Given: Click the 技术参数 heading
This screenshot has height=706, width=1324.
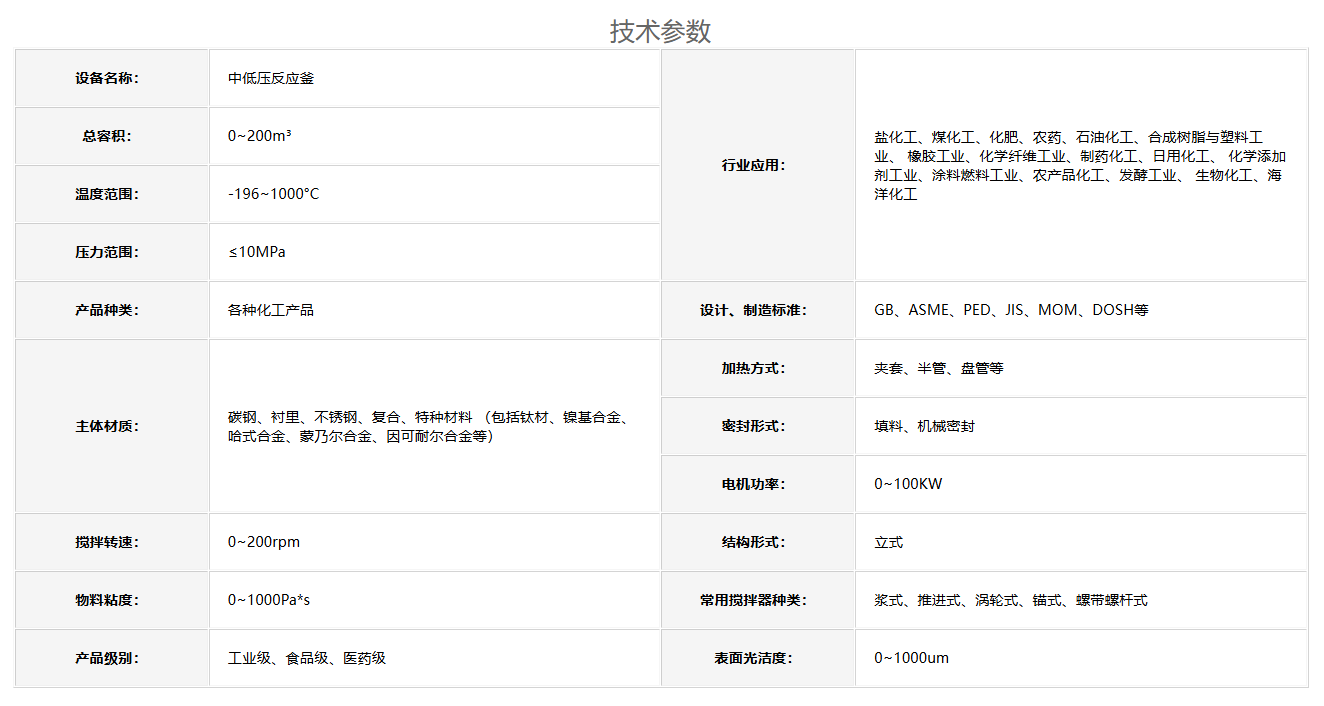Looking at the screenshot, I should [x=660, y=31].
